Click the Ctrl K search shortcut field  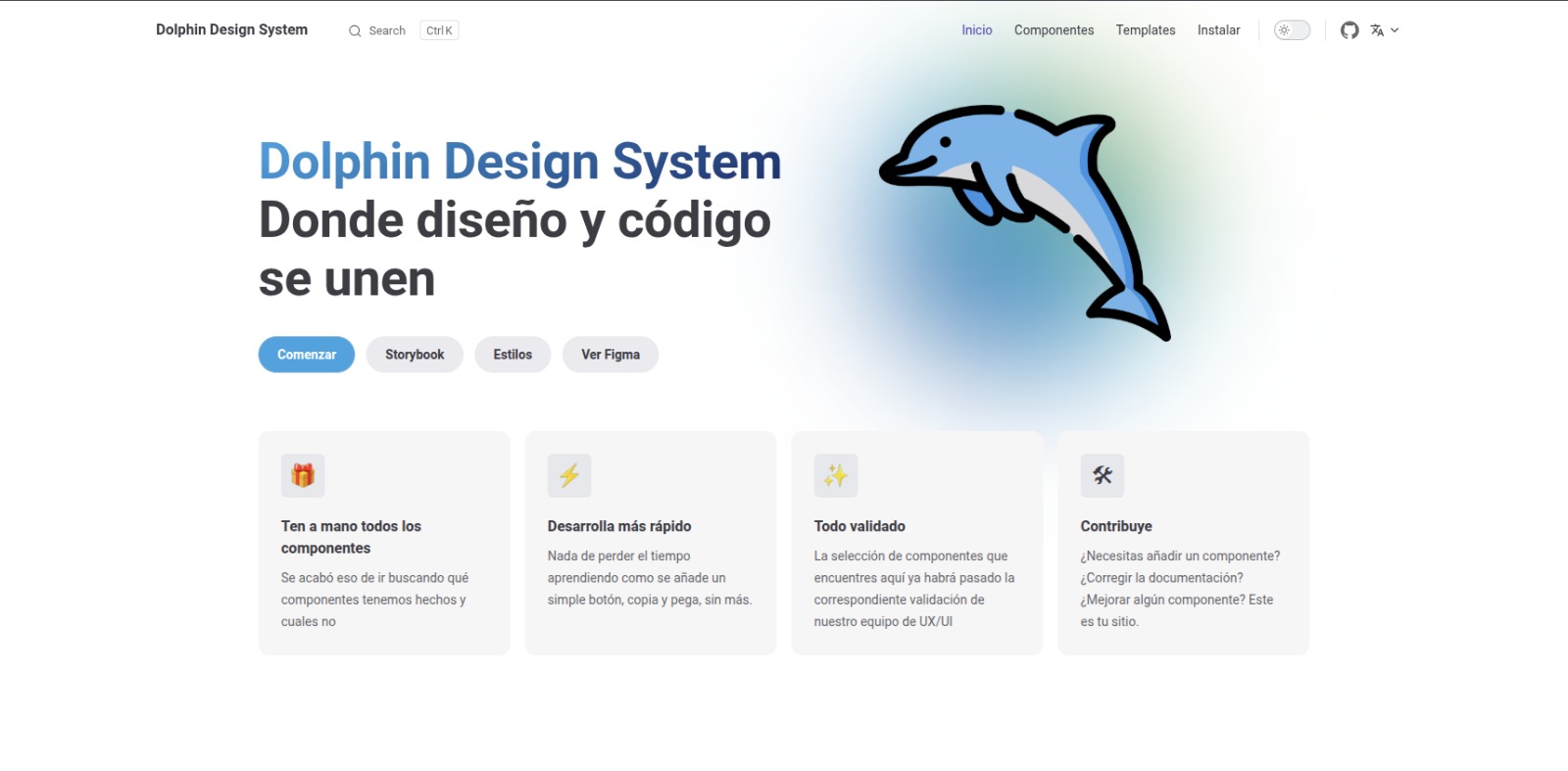coord(439,30)
